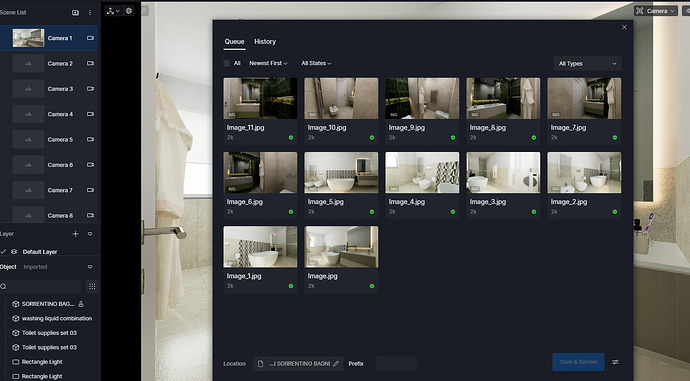Close the render queue dialog
690x381 pixels.
624,27
